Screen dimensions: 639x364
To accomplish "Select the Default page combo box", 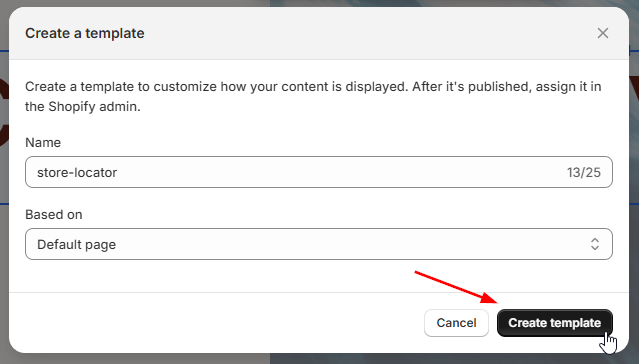I will pyautogui.click(x=319, y=244).
